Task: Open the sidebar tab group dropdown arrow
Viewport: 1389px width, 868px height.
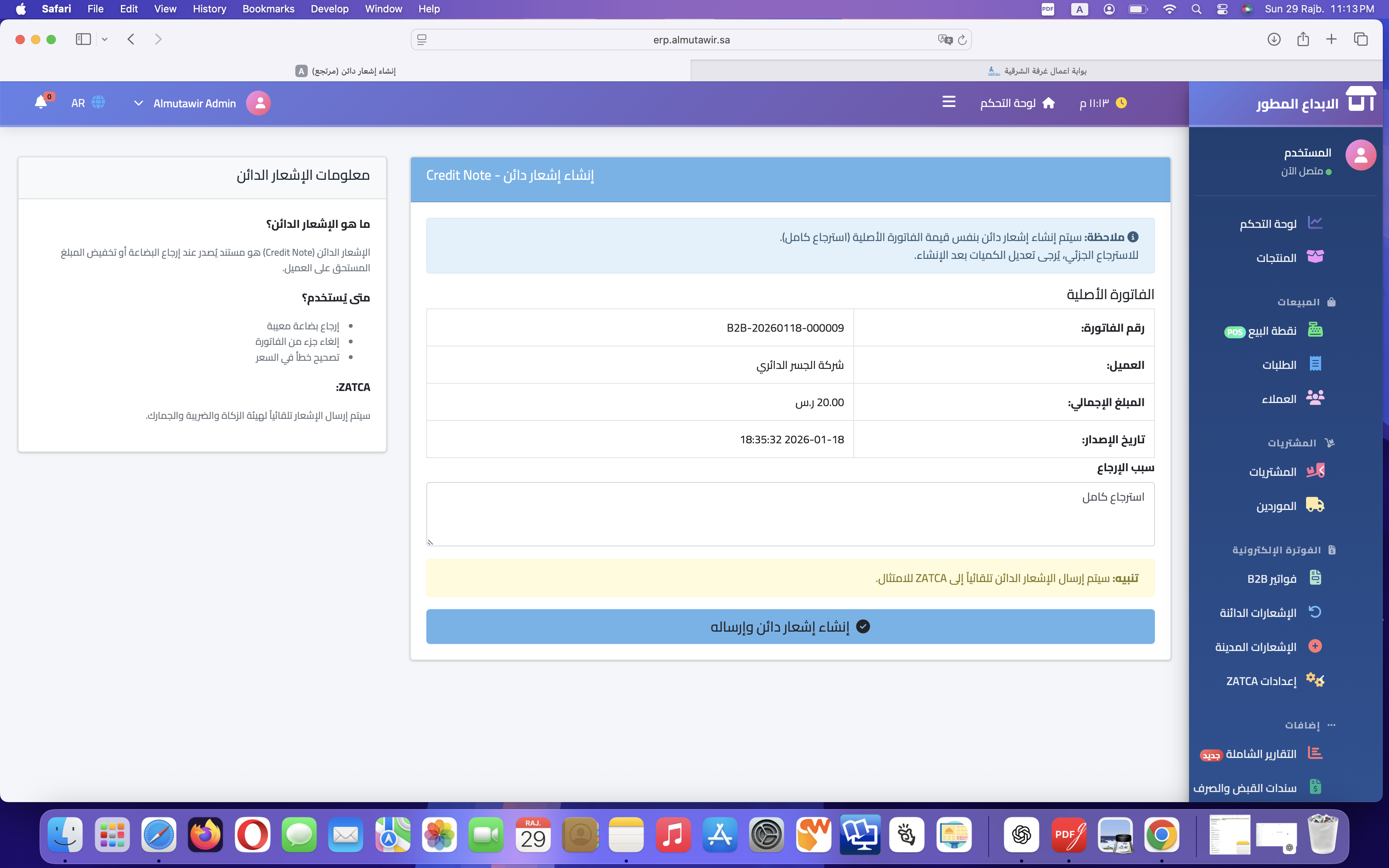Action: (105, 39)
